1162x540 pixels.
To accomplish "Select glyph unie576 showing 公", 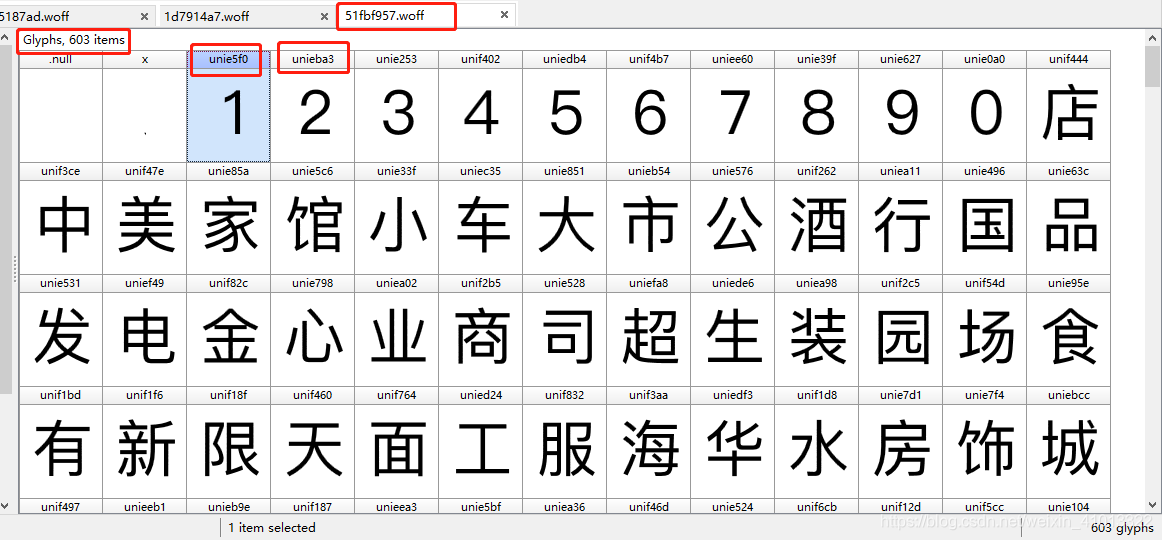I will coord(733,219).
